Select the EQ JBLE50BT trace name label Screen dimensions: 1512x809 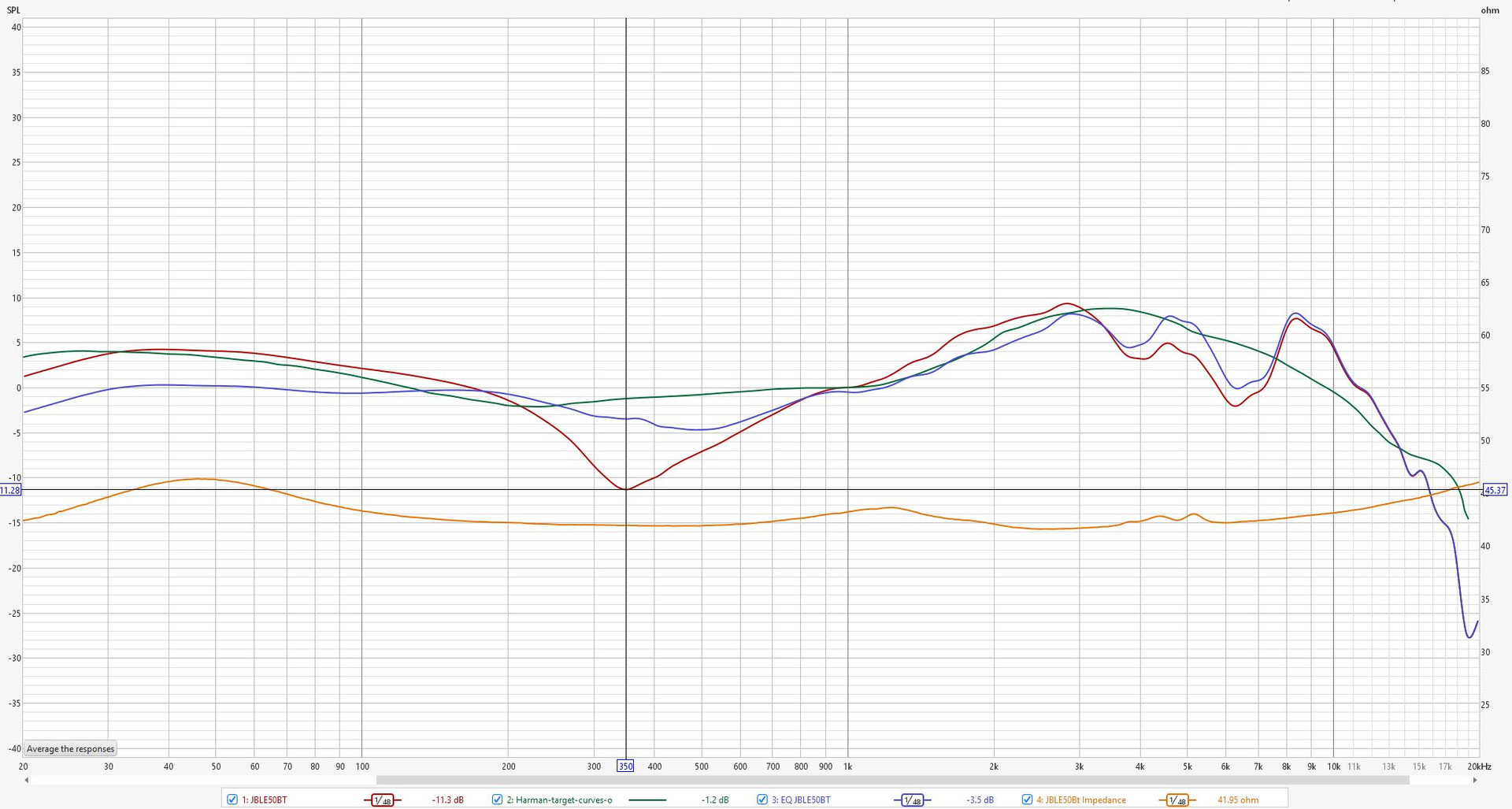coord(802,800)
